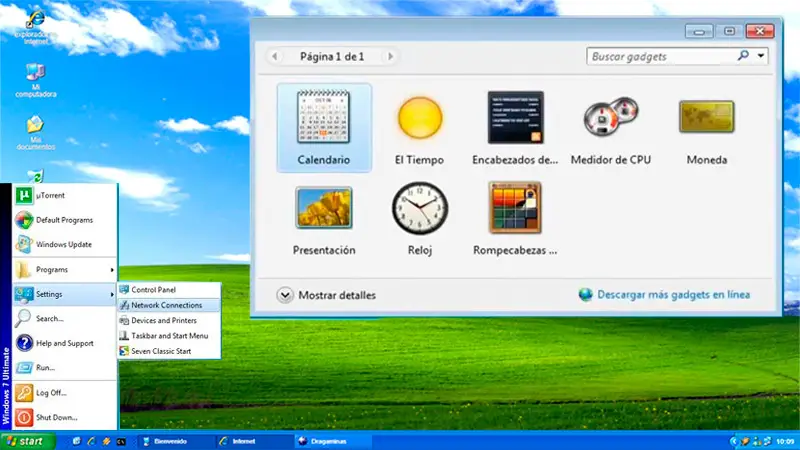
Task: Click the command prompt quick launch icon
Action: (121, 441)
